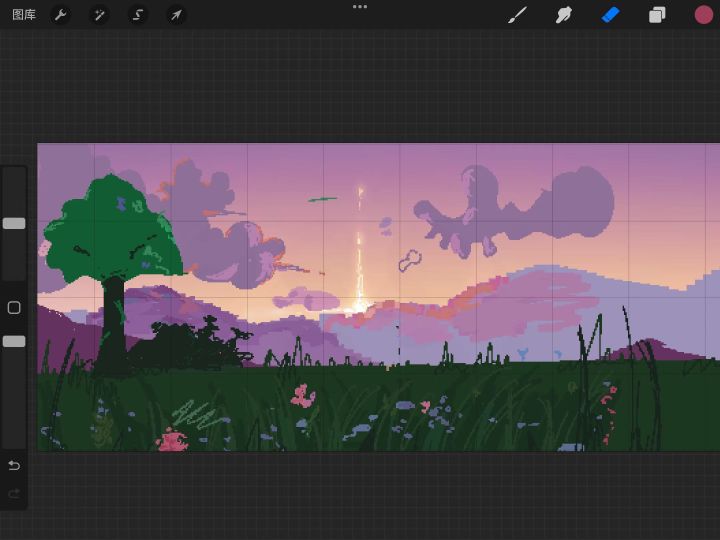Select the blue Eraser tool
Viewport: 720px width, 540px height.
[610, 15]
